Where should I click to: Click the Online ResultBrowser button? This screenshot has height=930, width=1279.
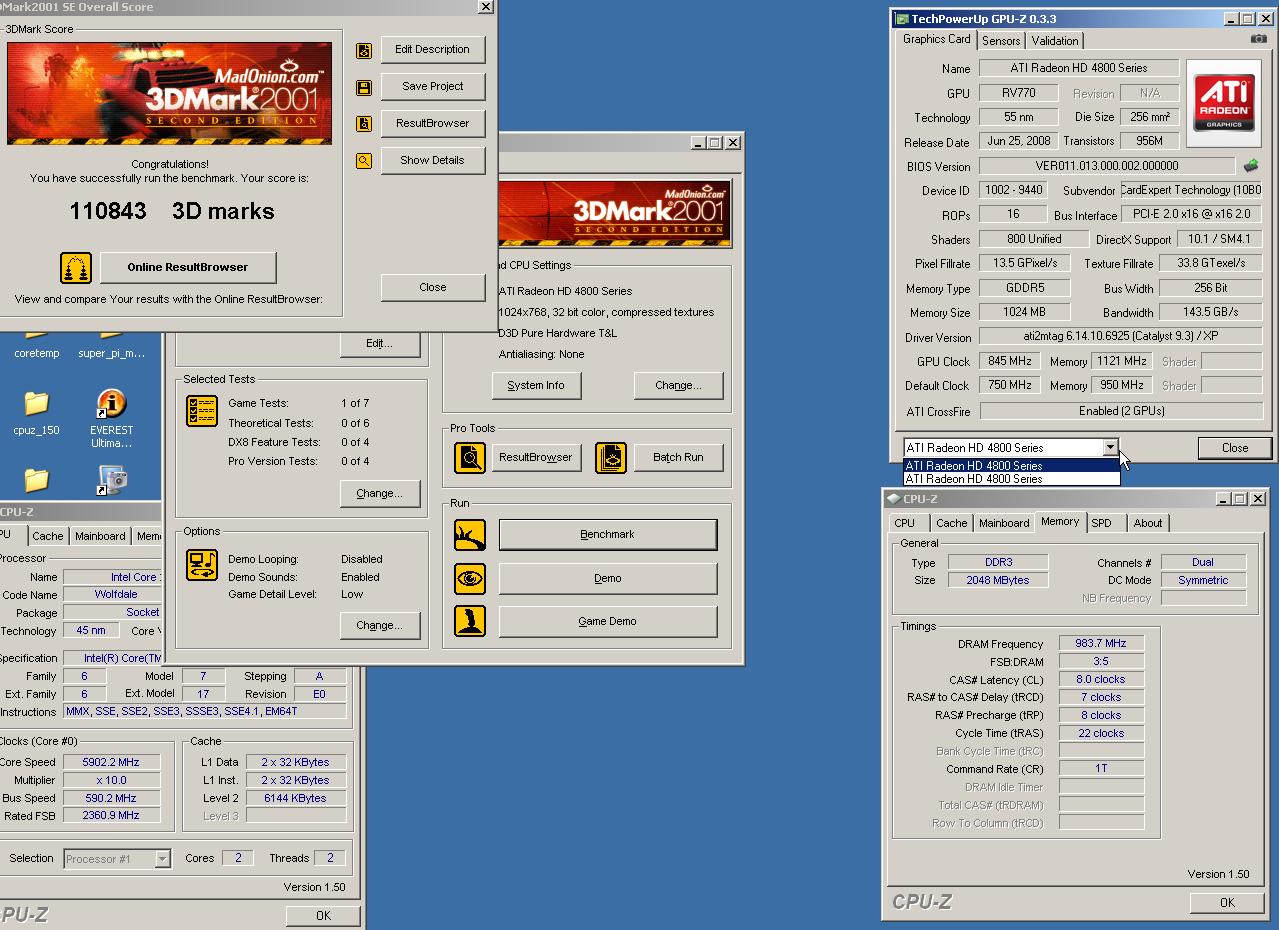click(187, 268)
